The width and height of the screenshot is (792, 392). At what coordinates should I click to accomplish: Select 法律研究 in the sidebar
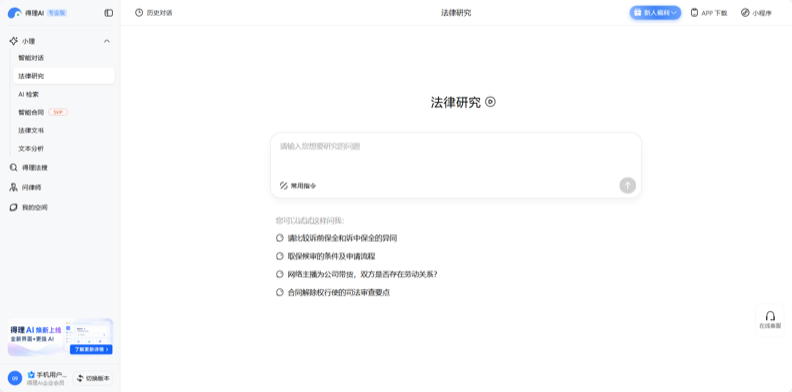(x=64, y=76)
